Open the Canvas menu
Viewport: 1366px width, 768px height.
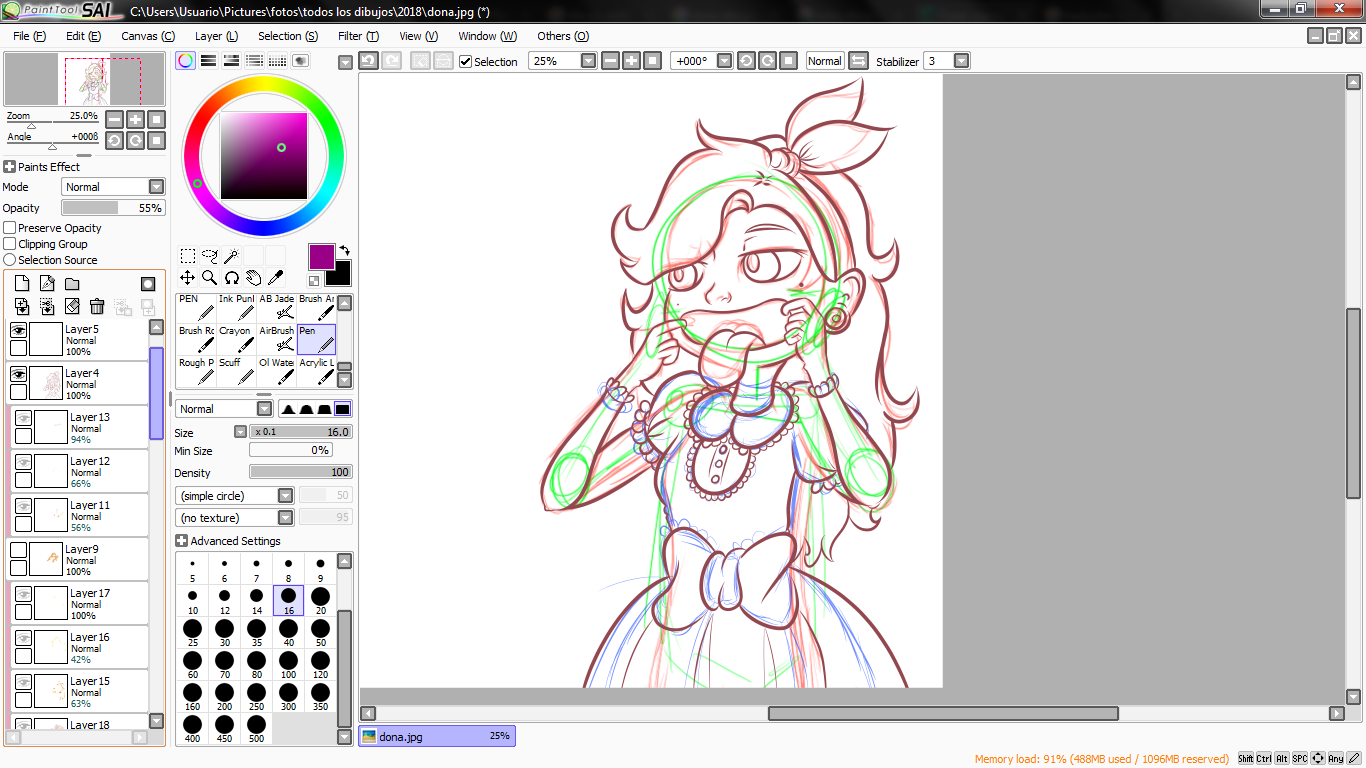(x=148, y=36)
